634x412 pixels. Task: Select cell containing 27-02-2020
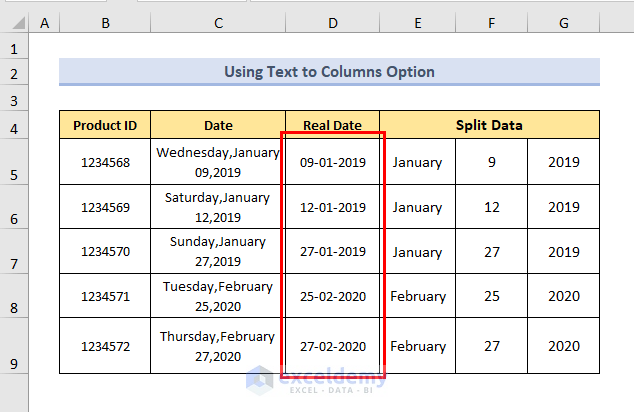point(332,346)
